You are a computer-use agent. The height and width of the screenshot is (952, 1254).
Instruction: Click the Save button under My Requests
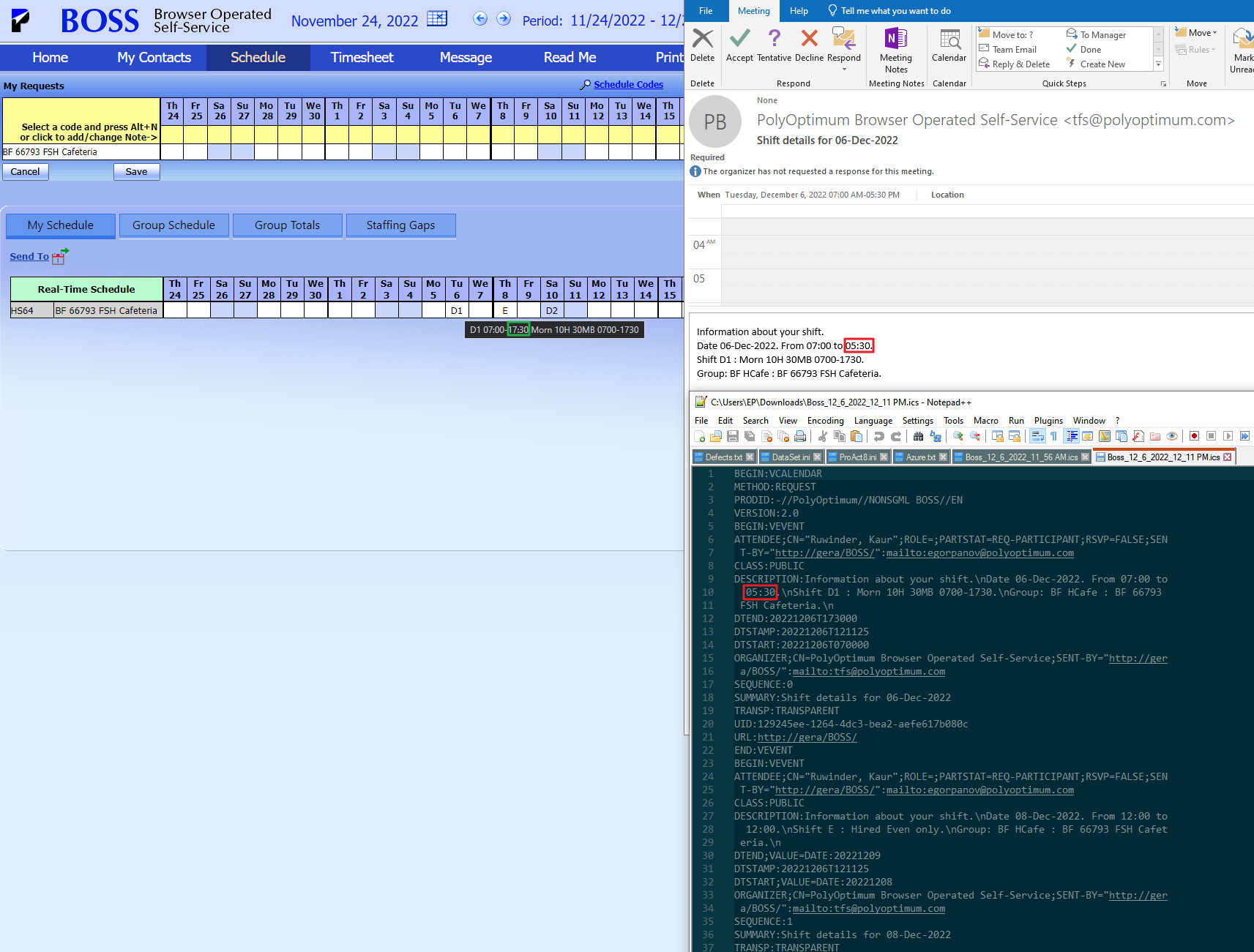(x=136, y=171)
